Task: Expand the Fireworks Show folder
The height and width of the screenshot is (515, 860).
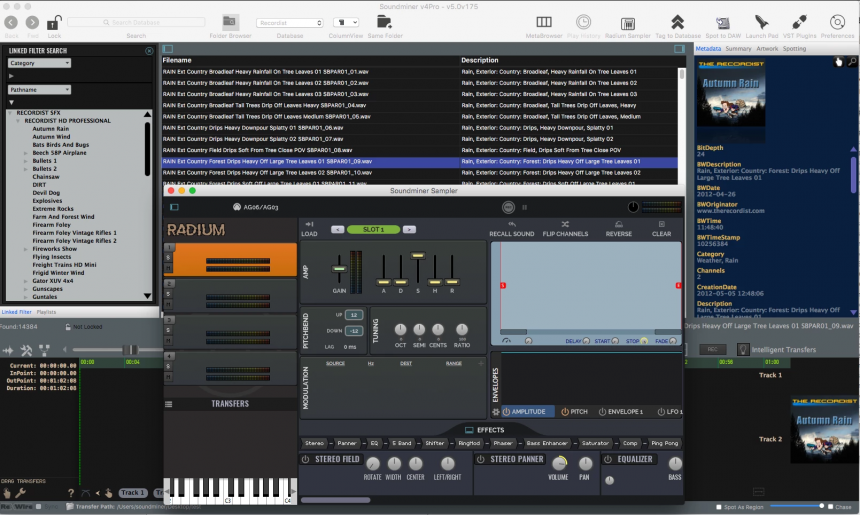Action: click(x=26, y=249)
